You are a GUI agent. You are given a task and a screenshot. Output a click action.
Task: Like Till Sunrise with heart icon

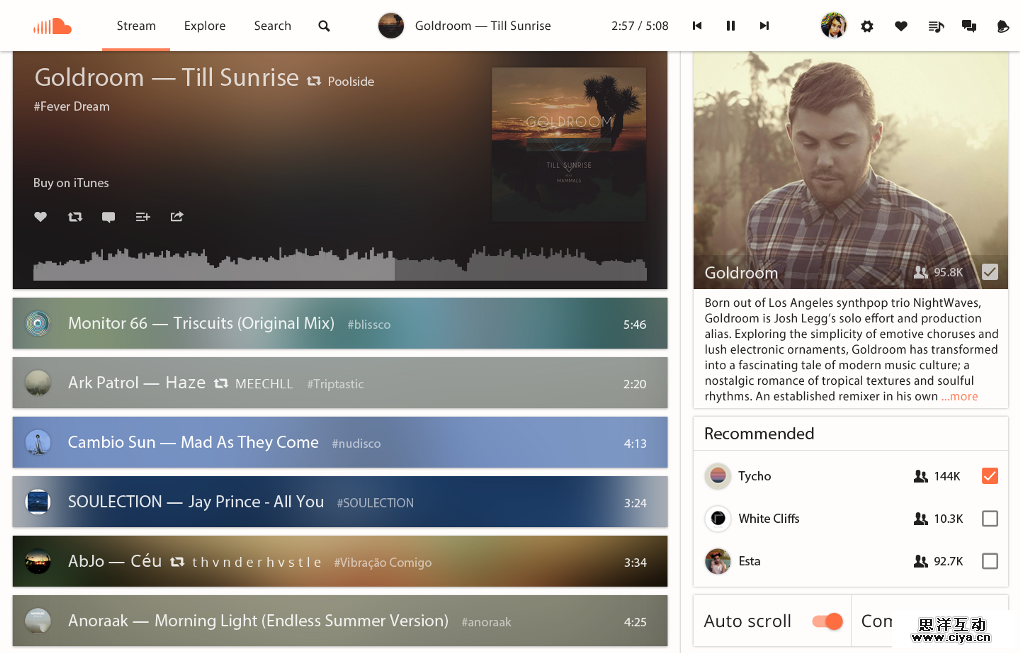(41, 217)
